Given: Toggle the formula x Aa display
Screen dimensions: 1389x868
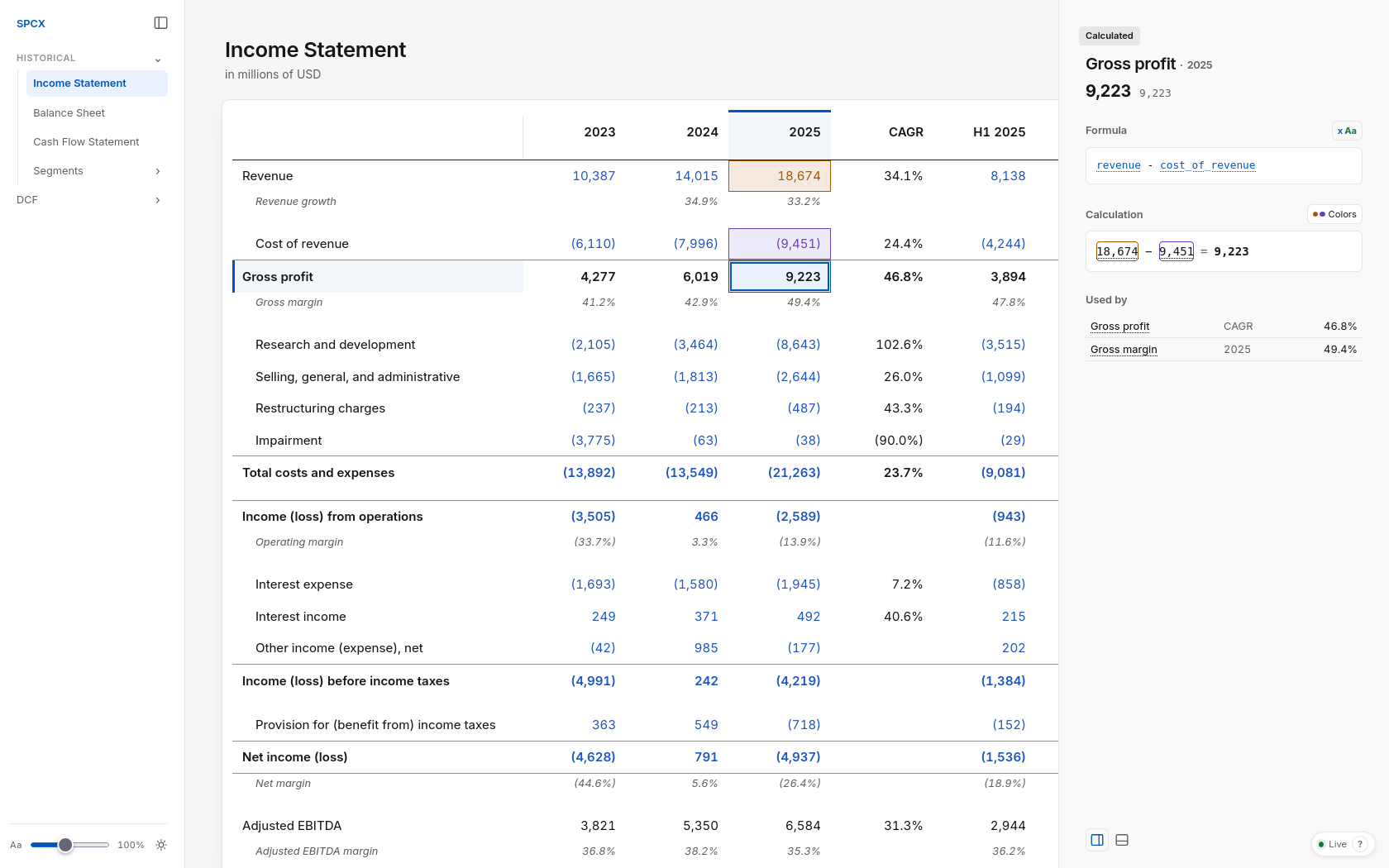Looking at the screenshot, I should [1347, 131].
